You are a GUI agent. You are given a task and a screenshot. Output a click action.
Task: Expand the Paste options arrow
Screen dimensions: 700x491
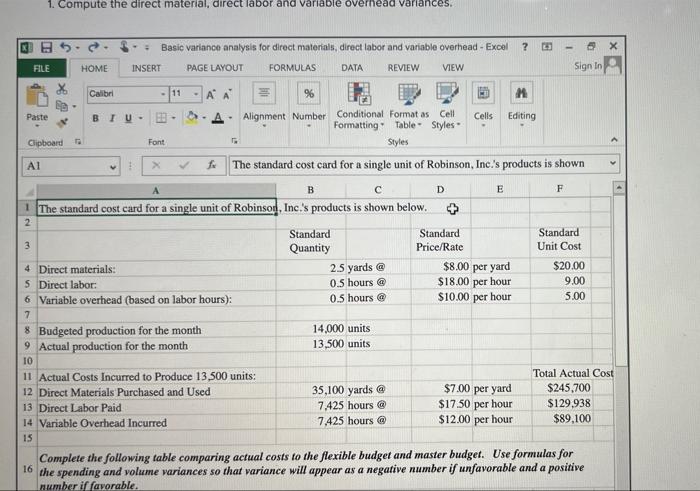37,126
